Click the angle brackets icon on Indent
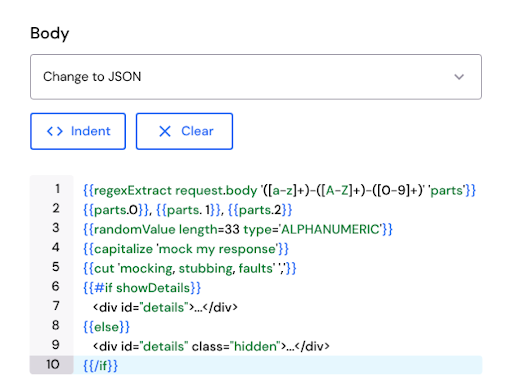This screenshot has width=512, height=384. coord(55,131)
